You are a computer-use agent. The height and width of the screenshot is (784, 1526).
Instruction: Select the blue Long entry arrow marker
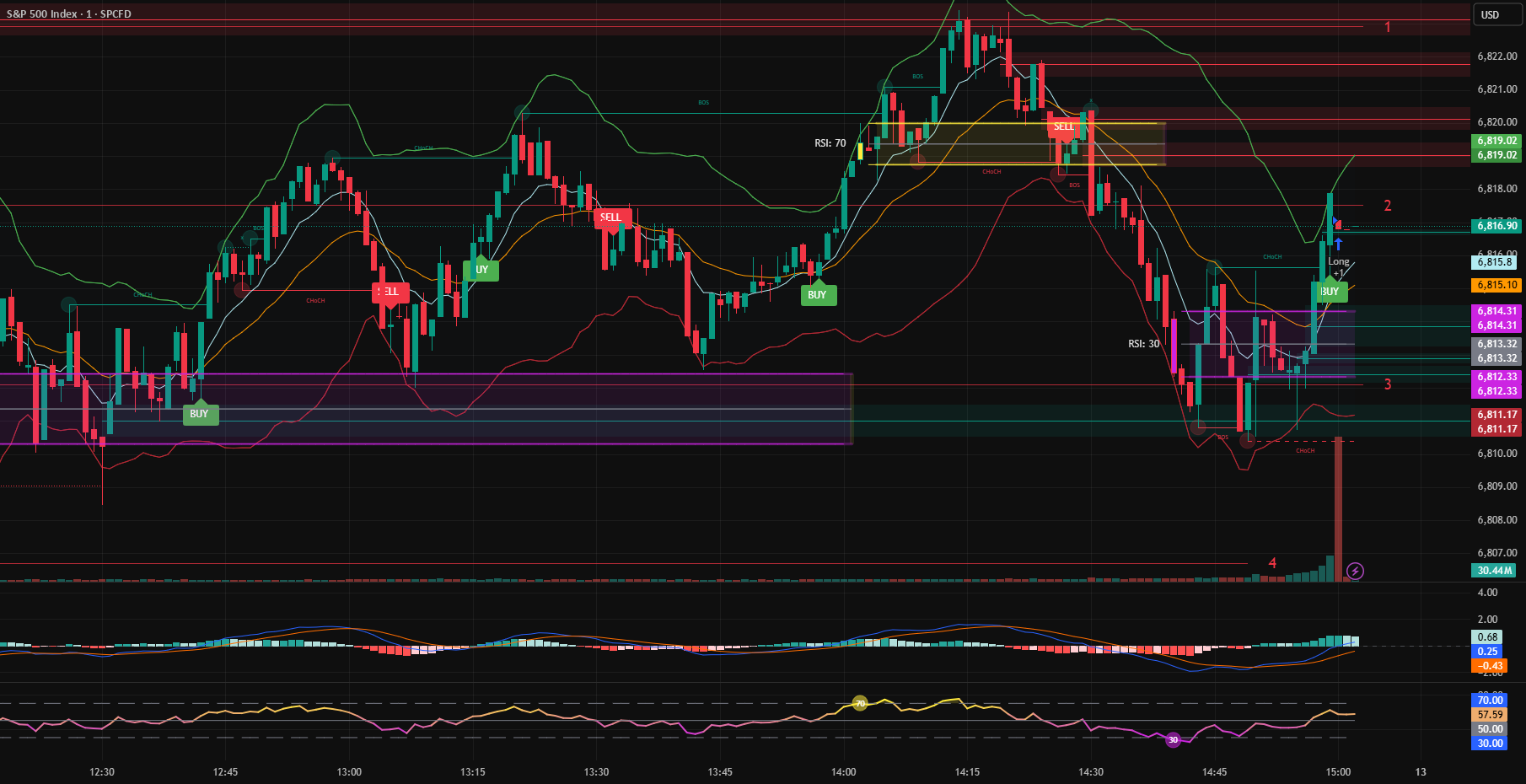tap(1338, 244)
